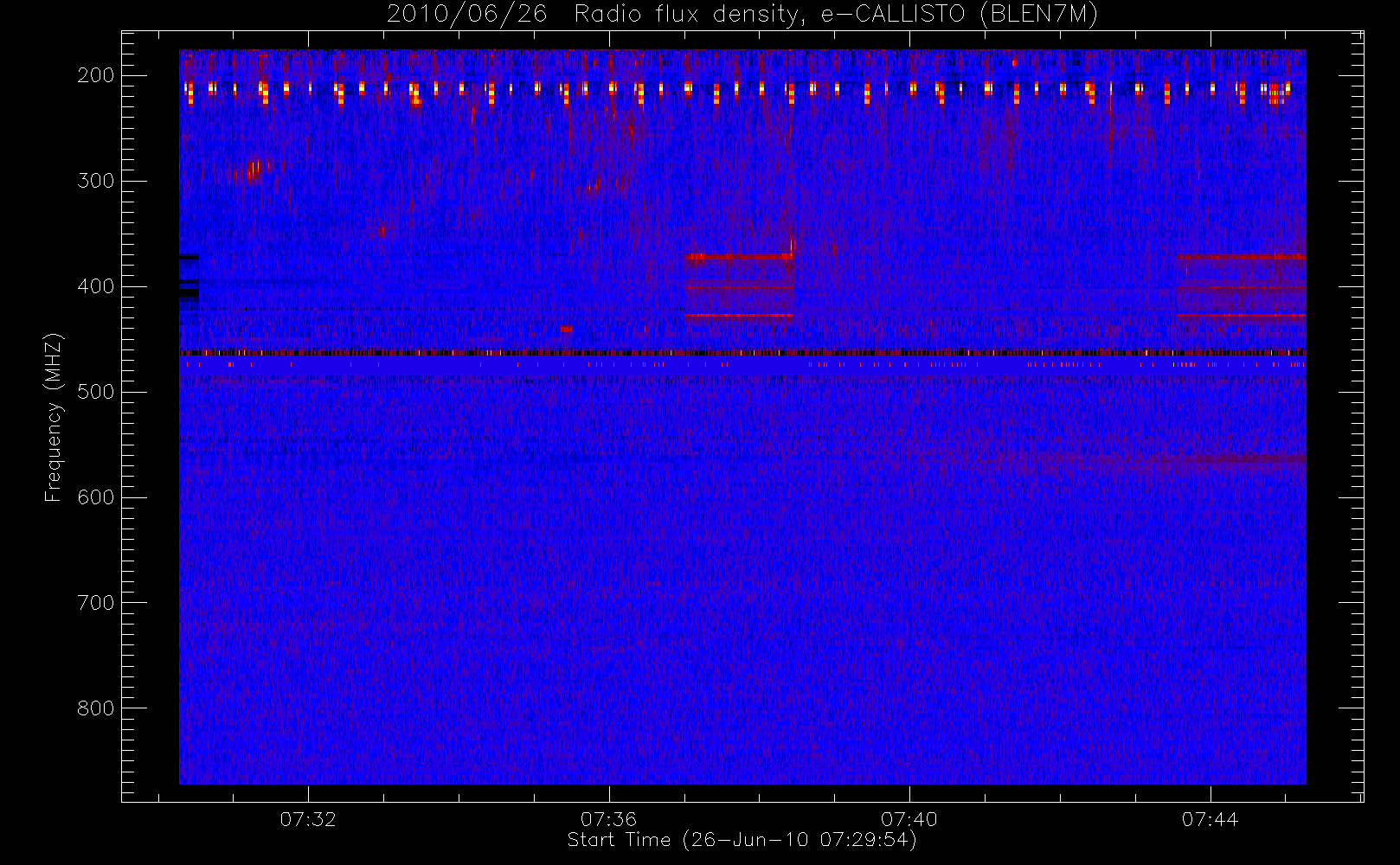
Task: Click the 600 frequency tick label
Action: click(95, 497)
